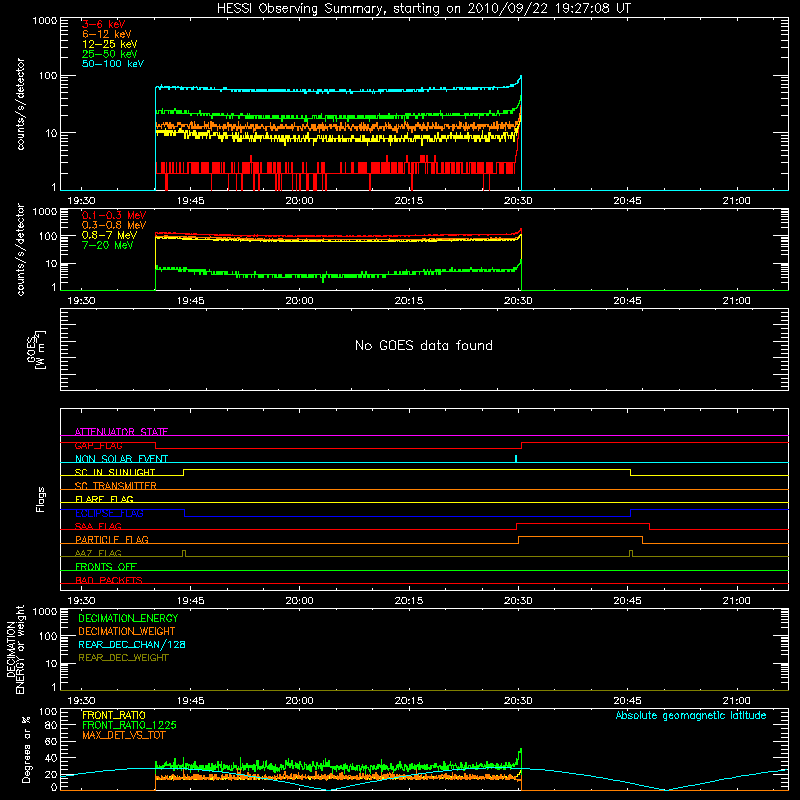Click the SAA_FLAG label
This screenshot has height=800, width=800.
(x=98, y=526)
